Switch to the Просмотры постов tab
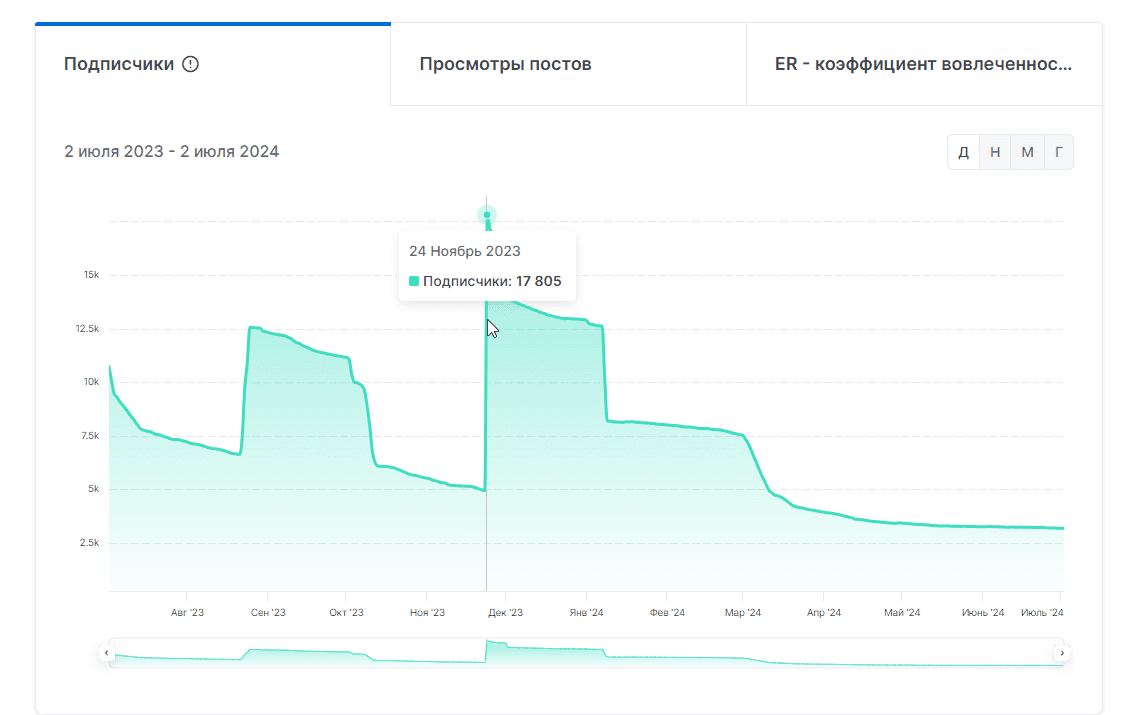 505,64
